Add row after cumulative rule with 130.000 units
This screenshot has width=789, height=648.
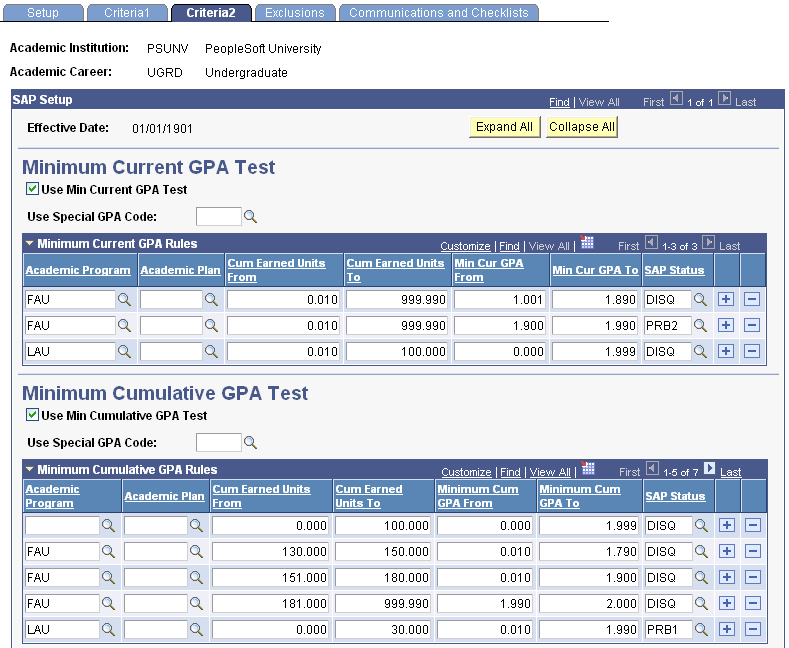click(727, 551)
